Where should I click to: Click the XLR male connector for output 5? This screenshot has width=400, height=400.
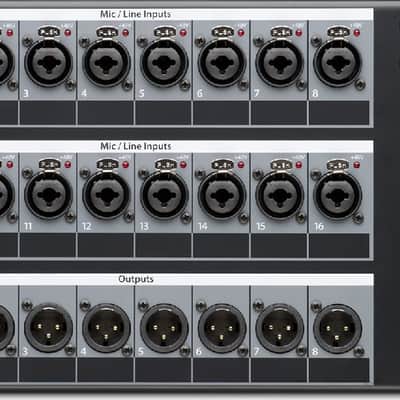pyautogui.click(x=164, y=328)
